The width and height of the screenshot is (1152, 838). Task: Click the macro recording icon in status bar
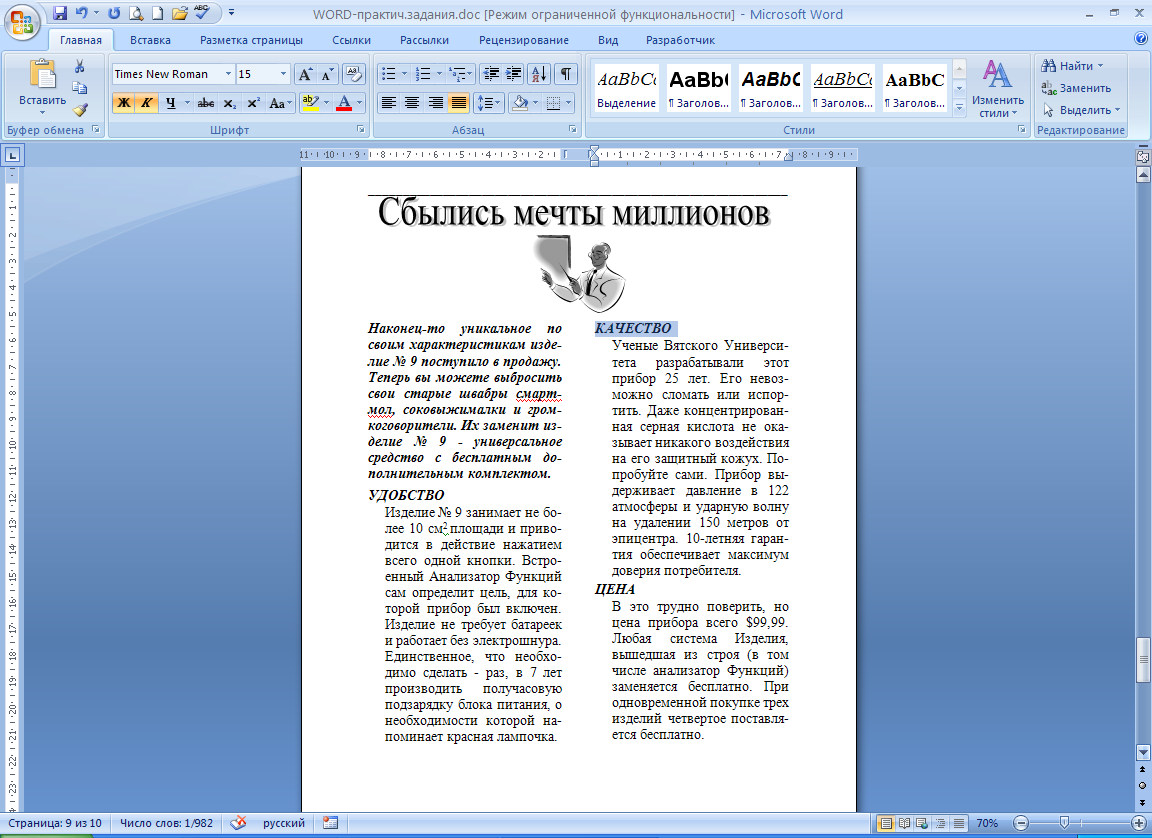[x=331, y=823]
